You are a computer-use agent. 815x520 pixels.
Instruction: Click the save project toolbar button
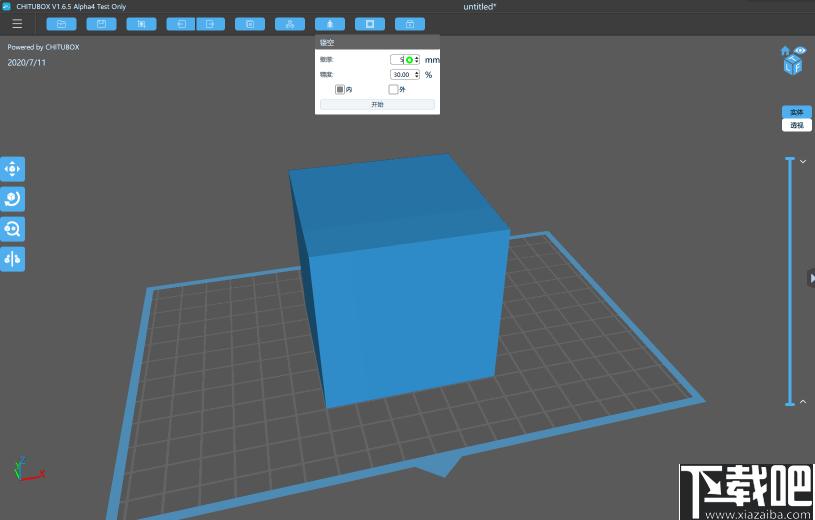[x=101, y=24]
